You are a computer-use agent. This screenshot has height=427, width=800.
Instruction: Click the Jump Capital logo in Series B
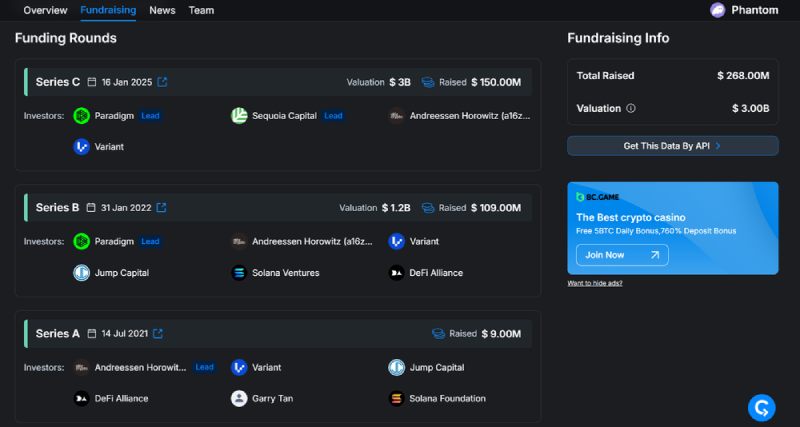point(82,273)
